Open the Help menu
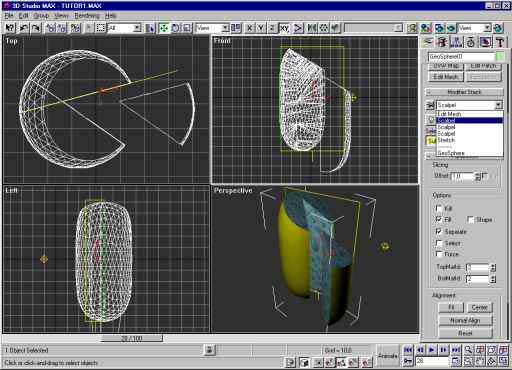This screenshot has width=512, height=370. (110, 16)
